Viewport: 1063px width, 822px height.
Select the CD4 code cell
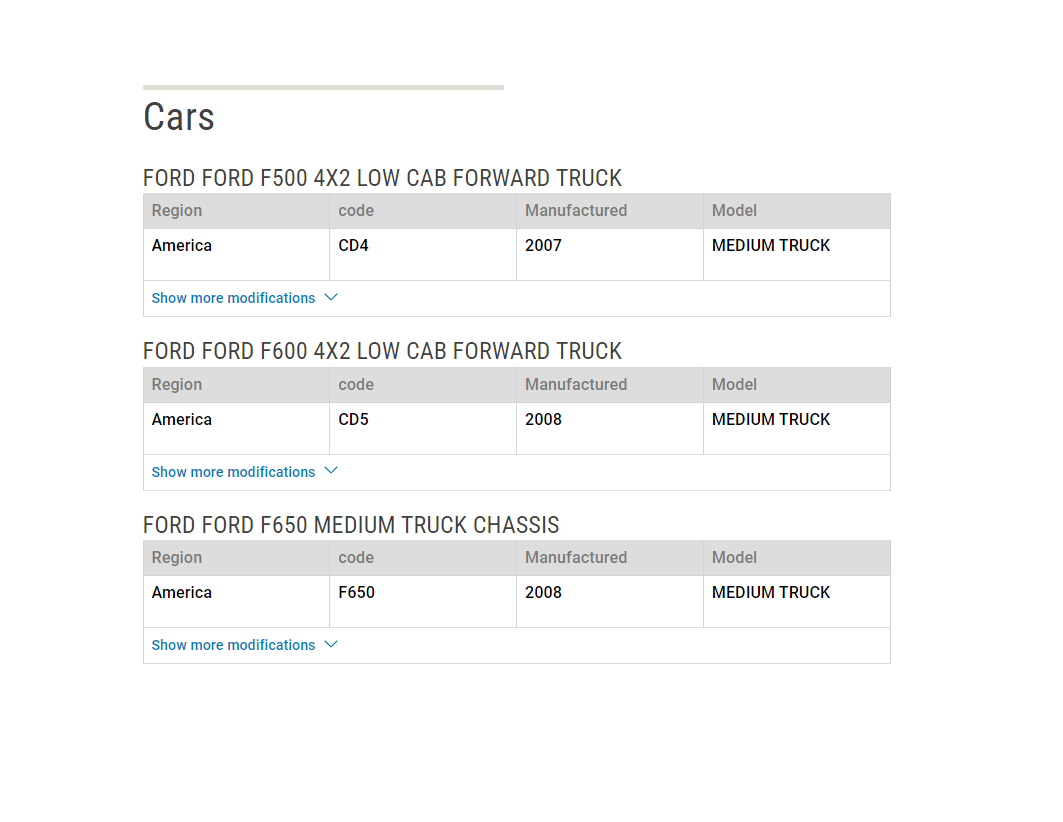[x=353, y=245]
